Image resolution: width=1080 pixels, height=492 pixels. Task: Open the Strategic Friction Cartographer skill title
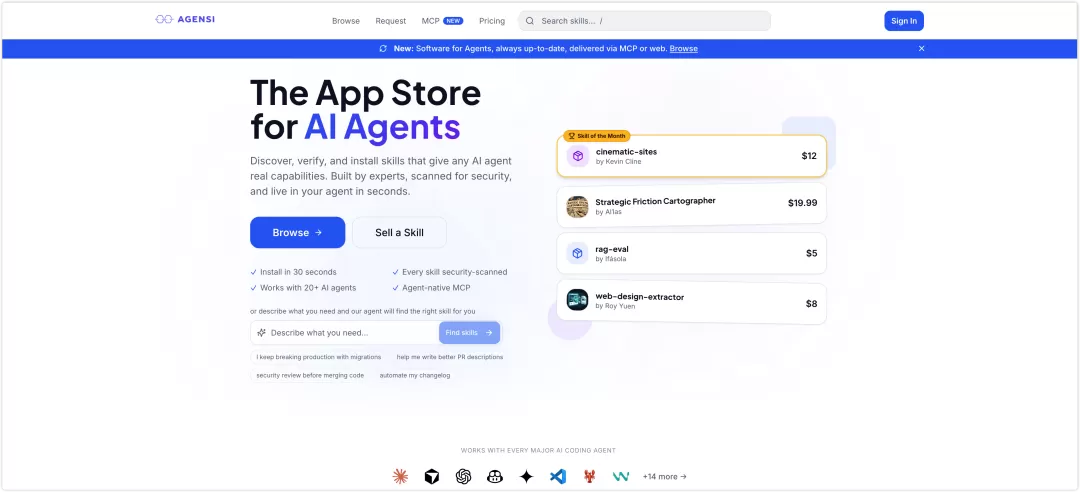pyautogui.click(x=655, y=201)
